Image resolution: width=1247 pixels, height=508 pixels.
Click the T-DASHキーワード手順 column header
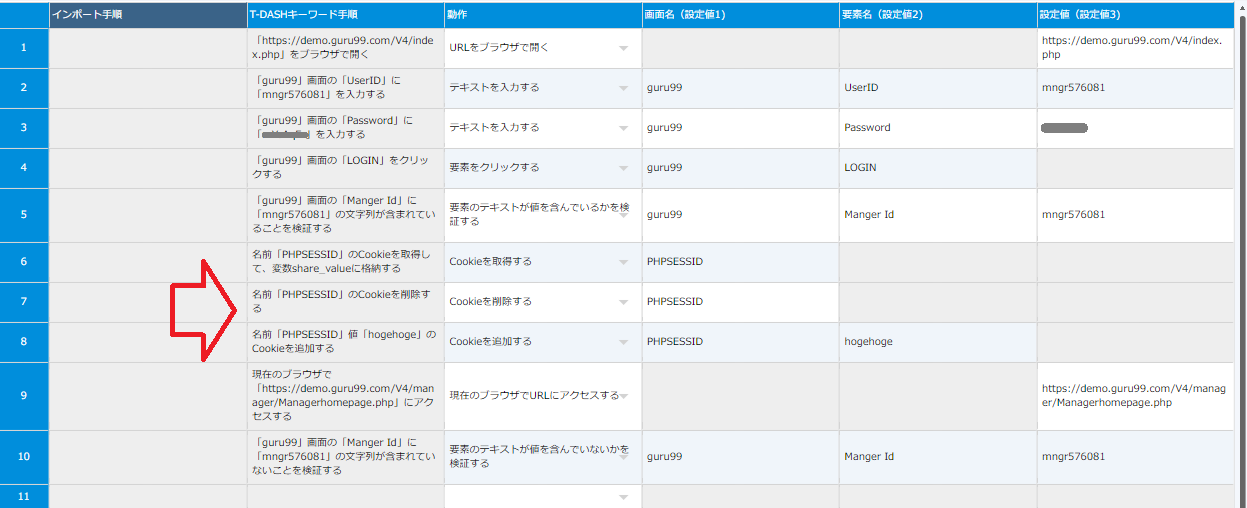click(346, 15)
